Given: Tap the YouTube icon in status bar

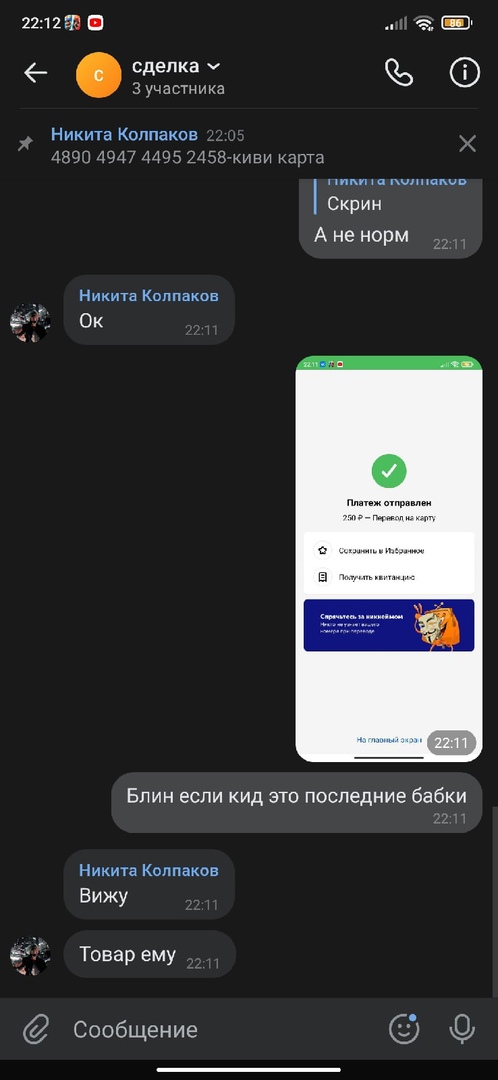Looking at the screenshot, I should point(95,23).
